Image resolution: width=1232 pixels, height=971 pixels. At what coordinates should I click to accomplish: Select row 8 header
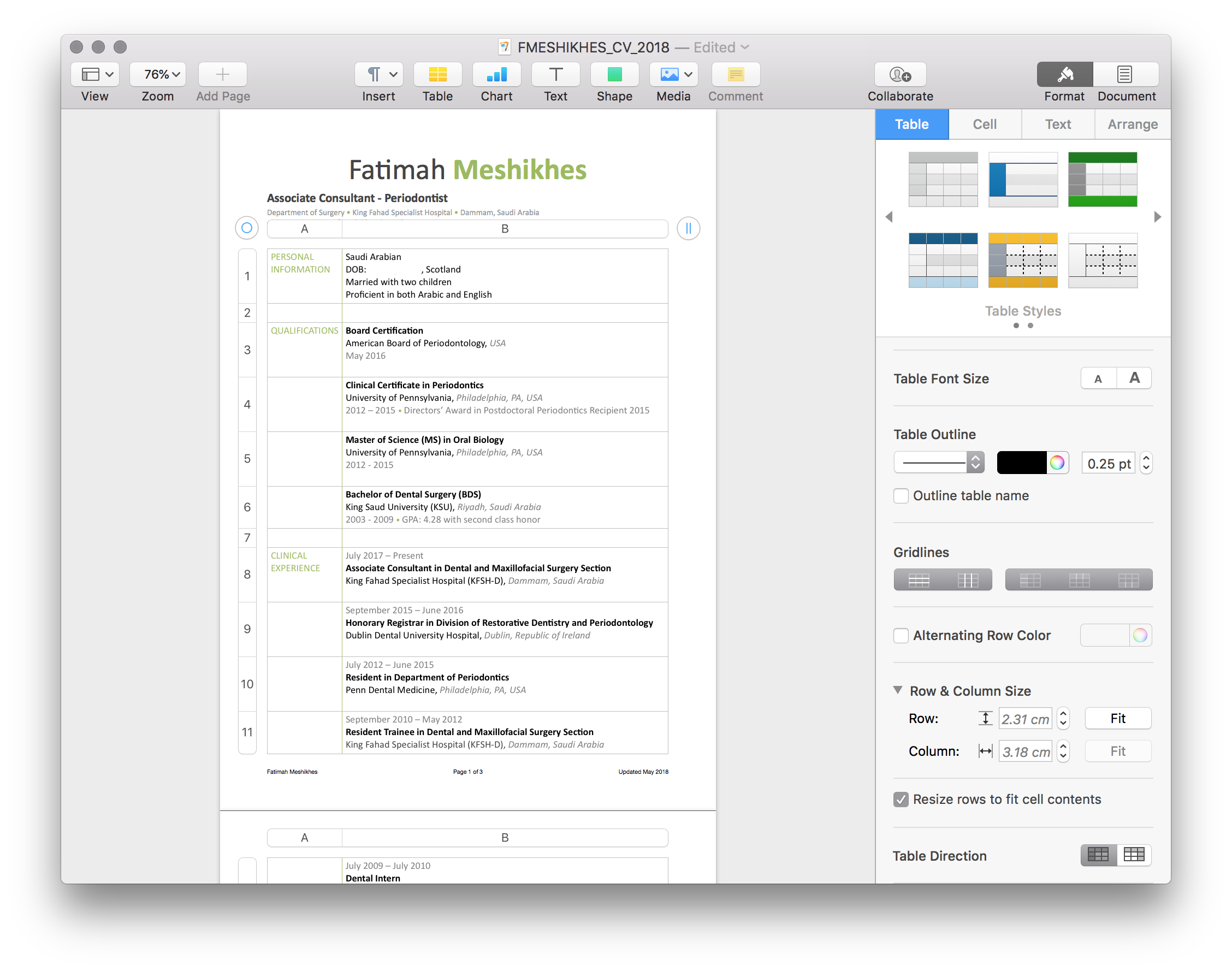tap(247, 574)
